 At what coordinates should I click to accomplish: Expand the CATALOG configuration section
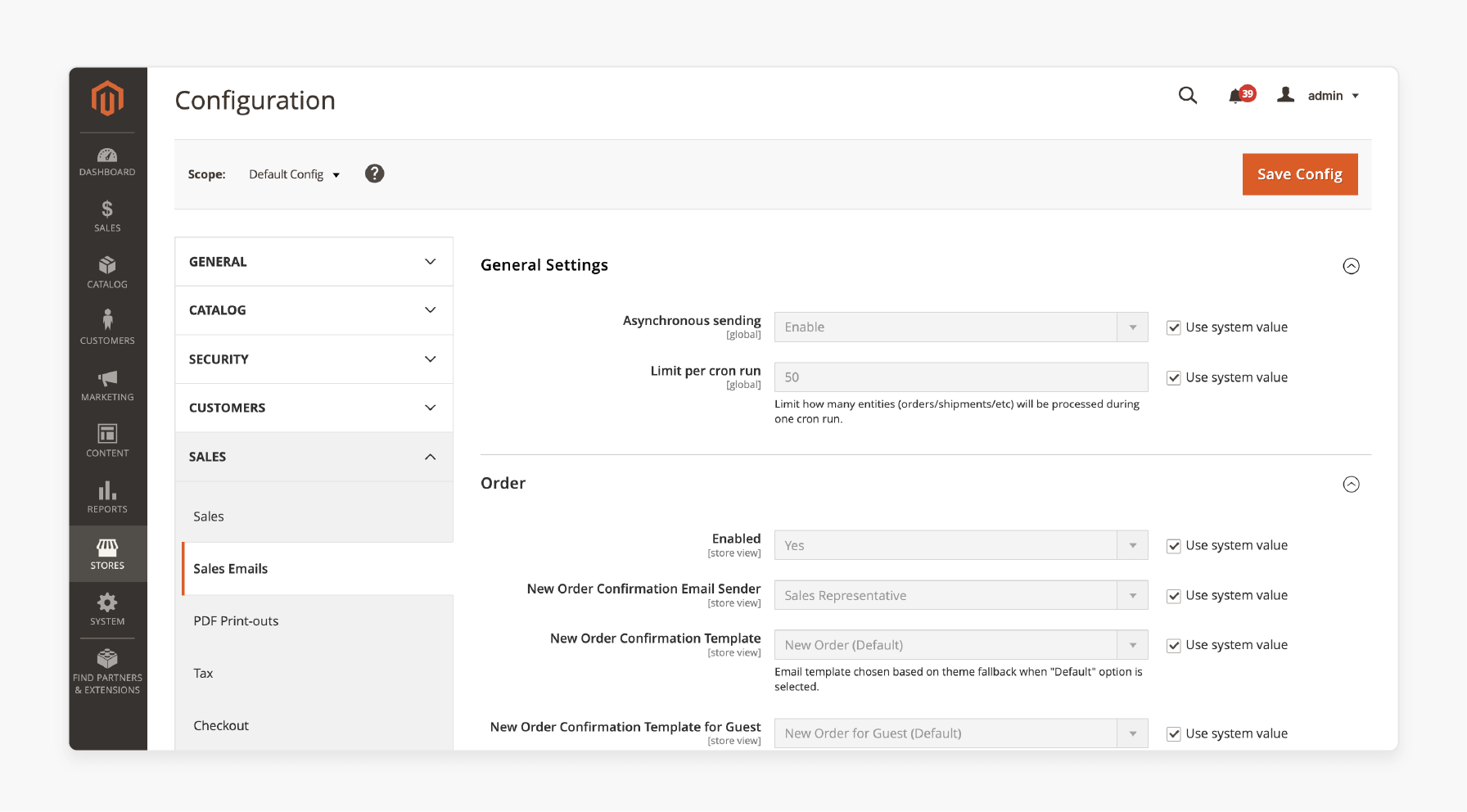click(x=314, y=310)
